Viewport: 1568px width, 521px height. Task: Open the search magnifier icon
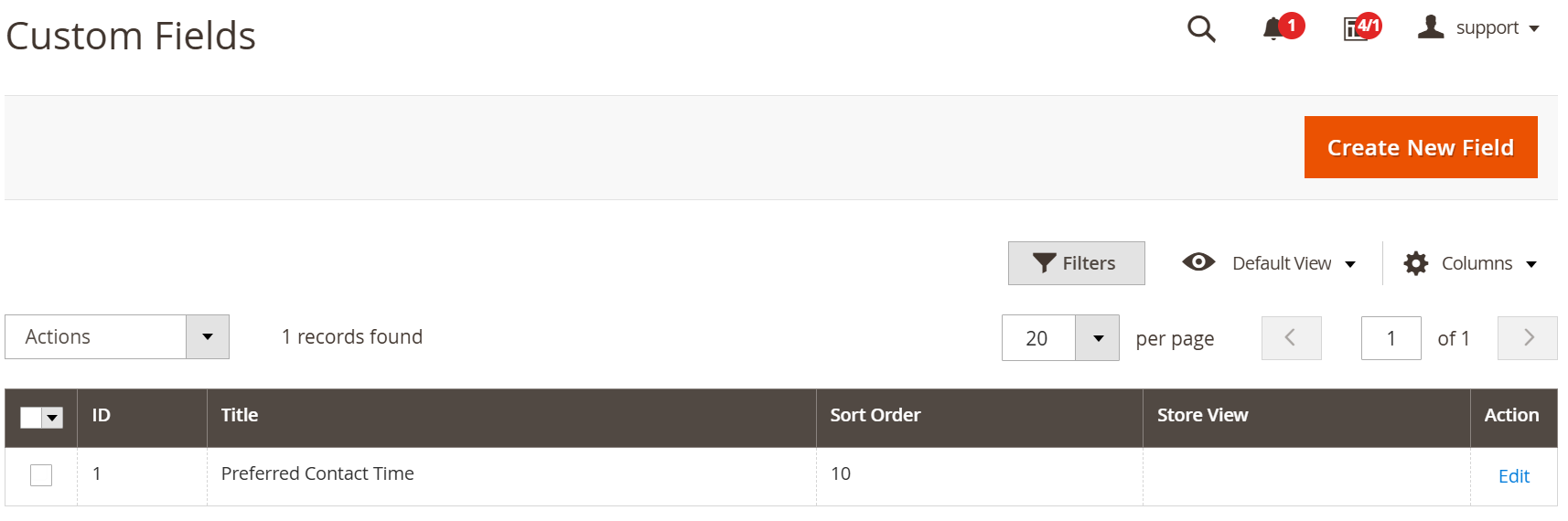(1201, 29)
